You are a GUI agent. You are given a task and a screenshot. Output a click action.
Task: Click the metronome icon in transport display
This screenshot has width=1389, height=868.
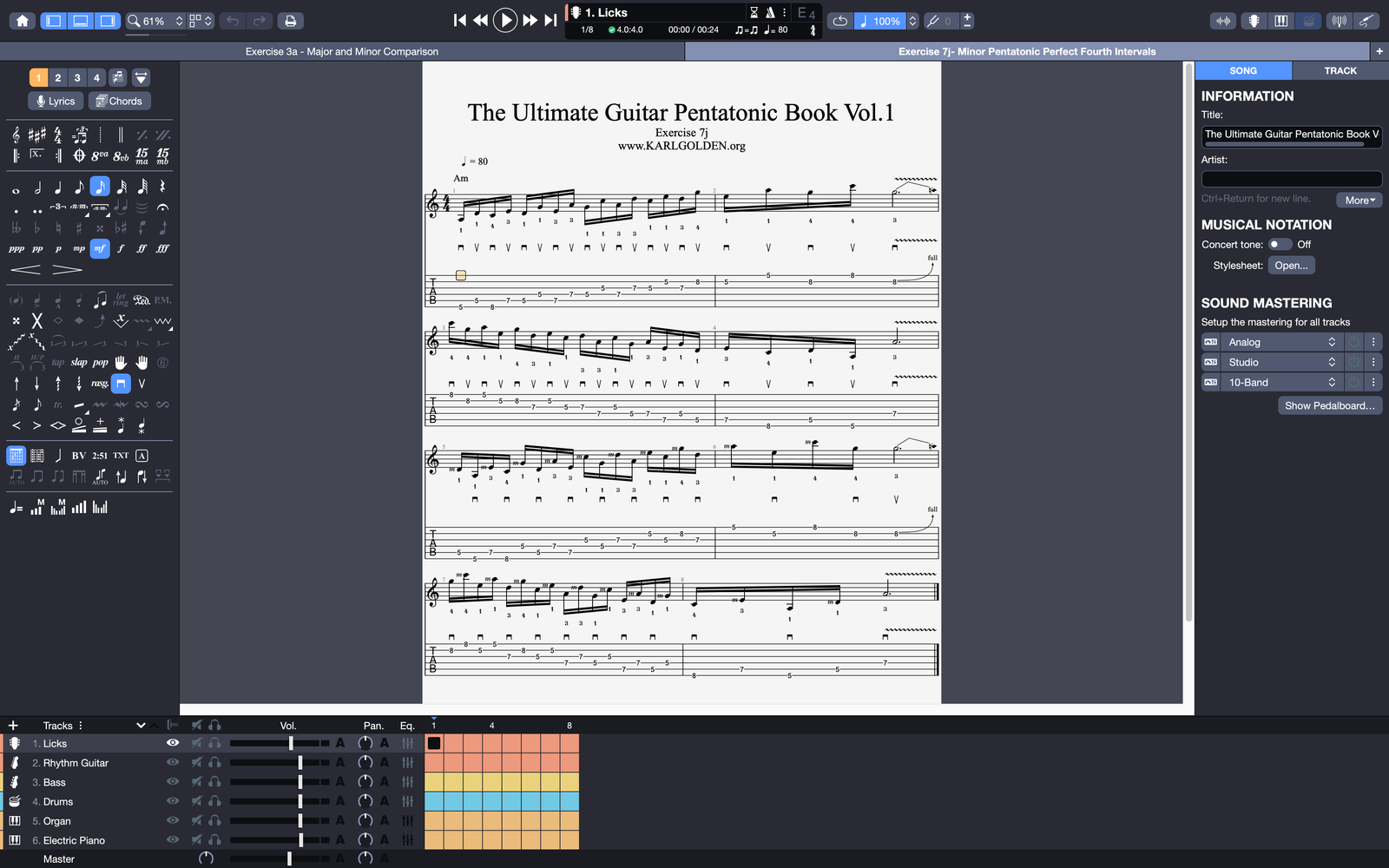tap(770, 12)
